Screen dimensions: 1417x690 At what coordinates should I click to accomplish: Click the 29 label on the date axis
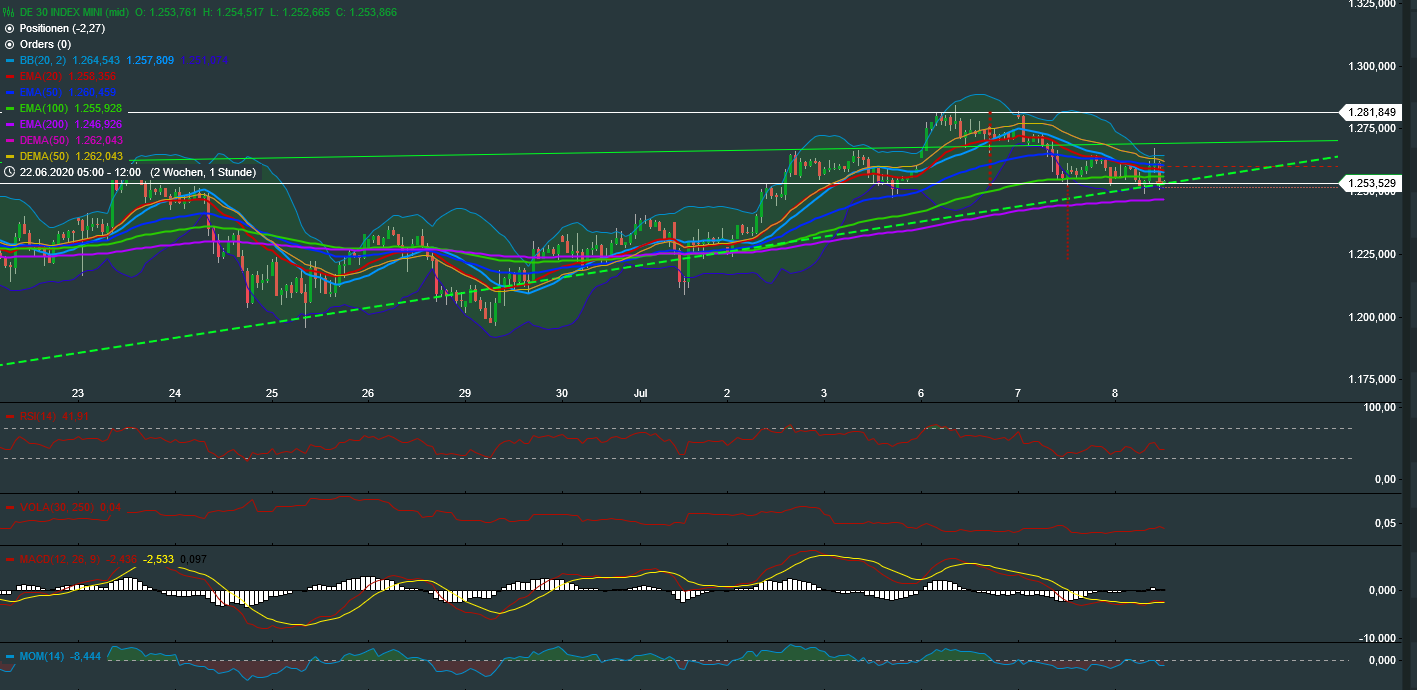(465, 393)
